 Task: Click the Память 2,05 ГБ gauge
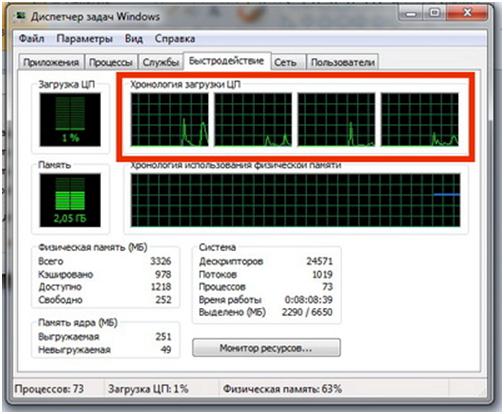coord(70,200)
